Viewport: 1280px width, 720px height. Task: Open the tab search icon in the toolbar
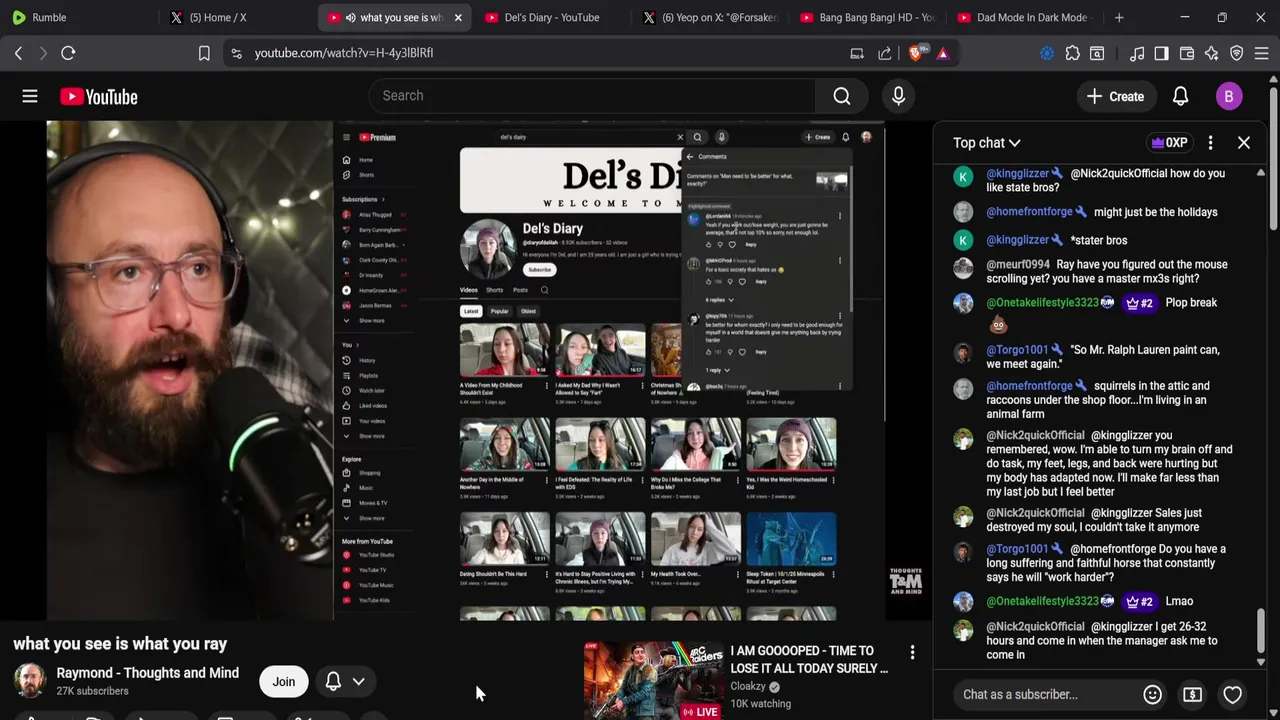[x=1097, y=53]
